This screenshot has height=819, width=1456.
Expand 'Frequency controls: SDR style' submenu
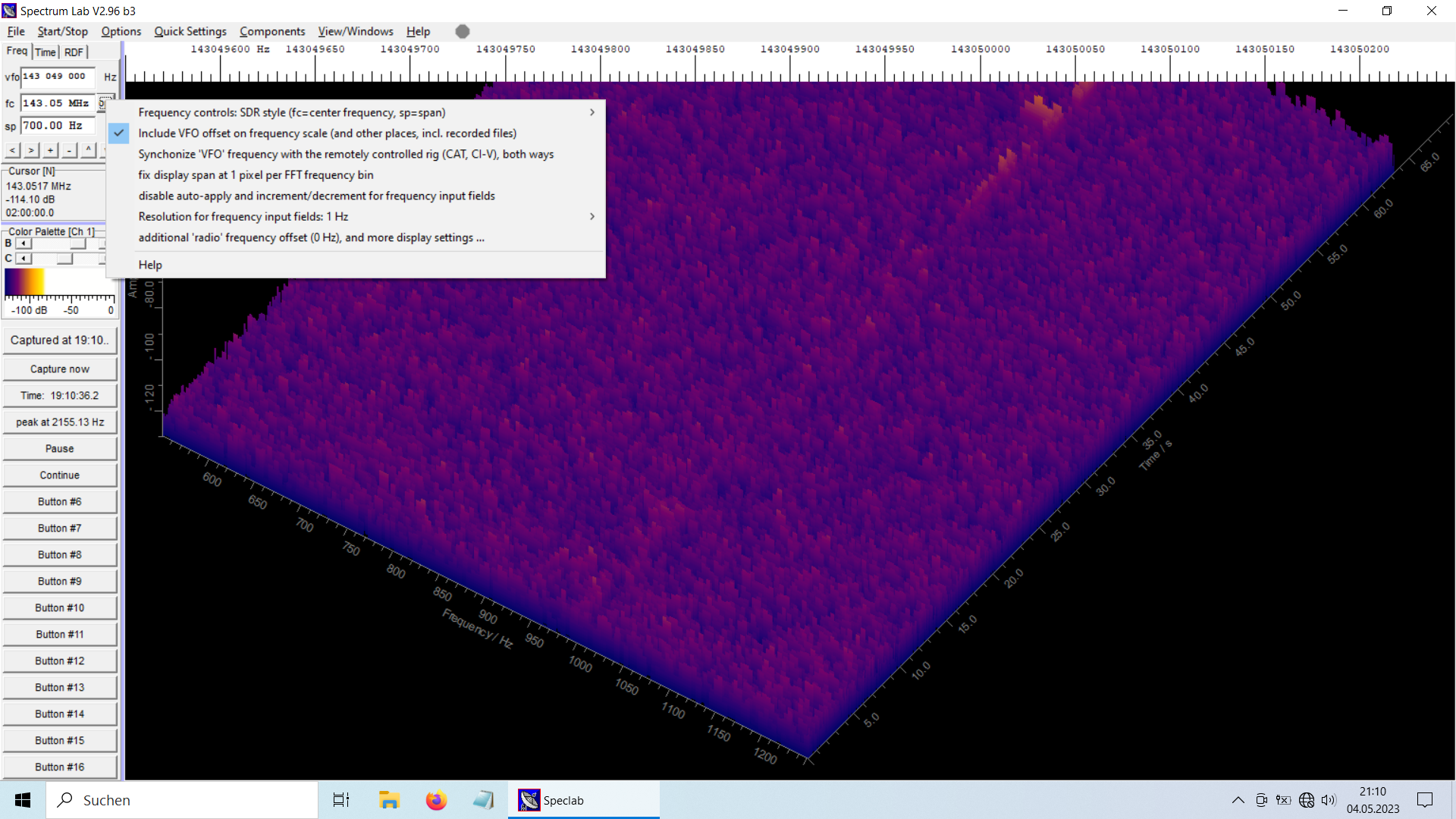(356, 112)
